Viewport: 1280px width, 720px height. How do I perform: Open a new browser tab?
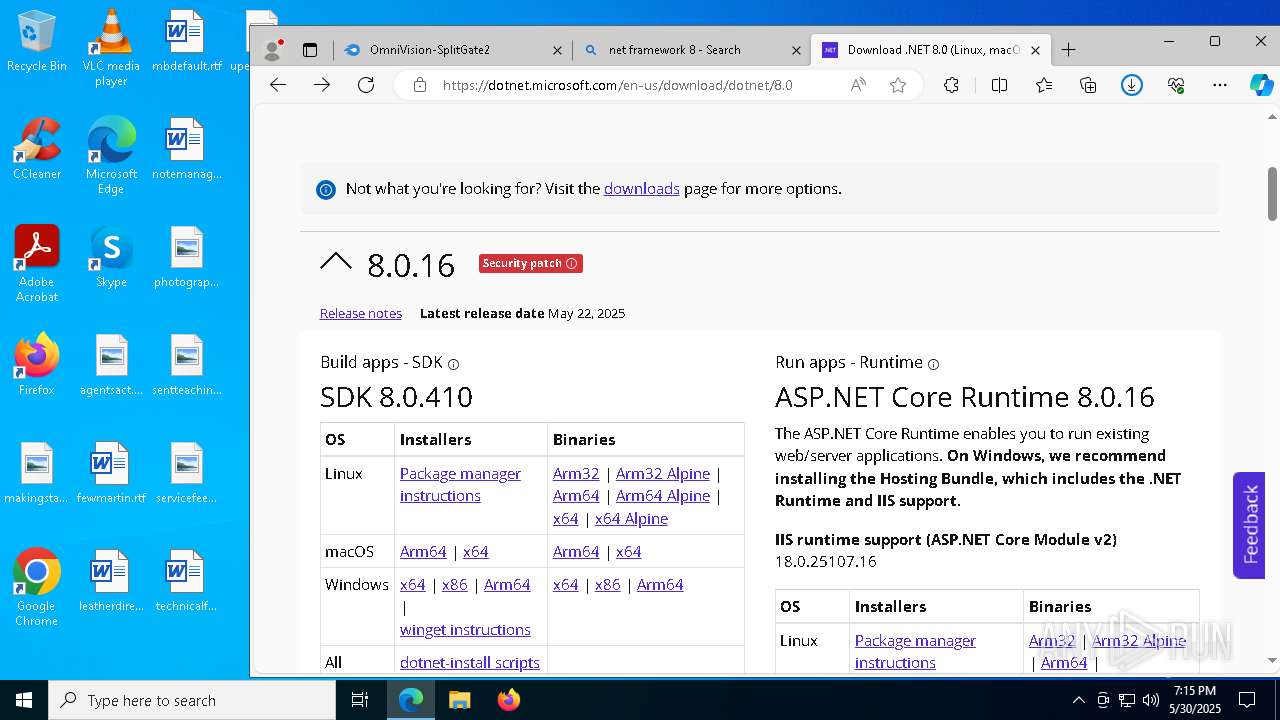(x=1068, y=50)
